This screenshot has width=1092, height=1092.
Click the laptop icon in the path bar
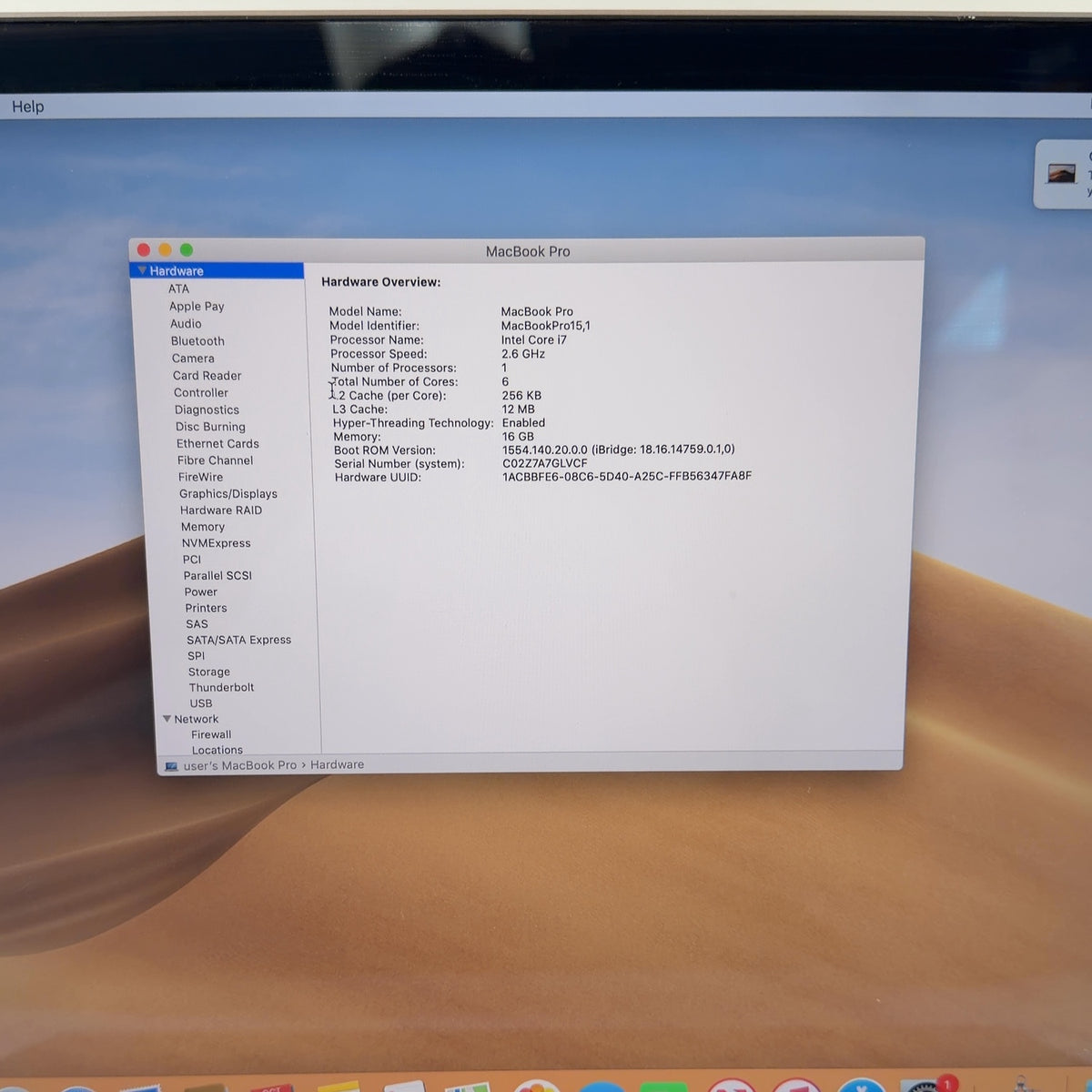[x=171, y=766]
